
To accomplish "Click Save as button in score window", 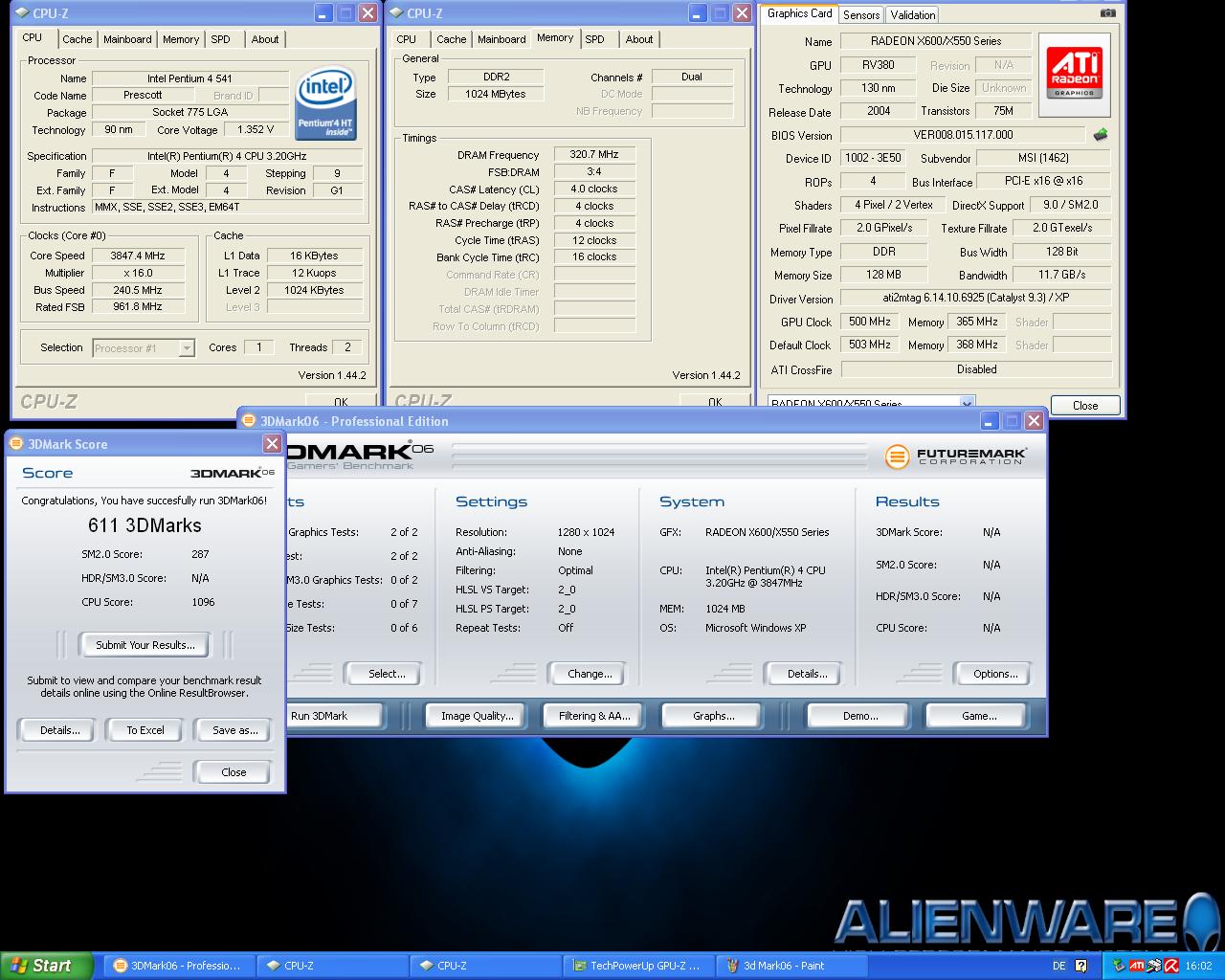I will point(234,730).
